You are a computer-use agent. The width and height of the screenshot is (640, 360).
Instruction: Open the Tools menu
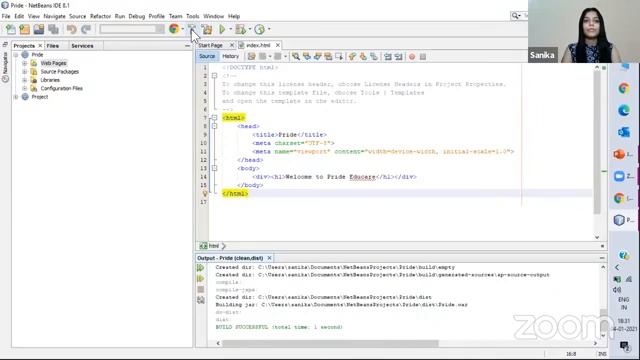193,16
